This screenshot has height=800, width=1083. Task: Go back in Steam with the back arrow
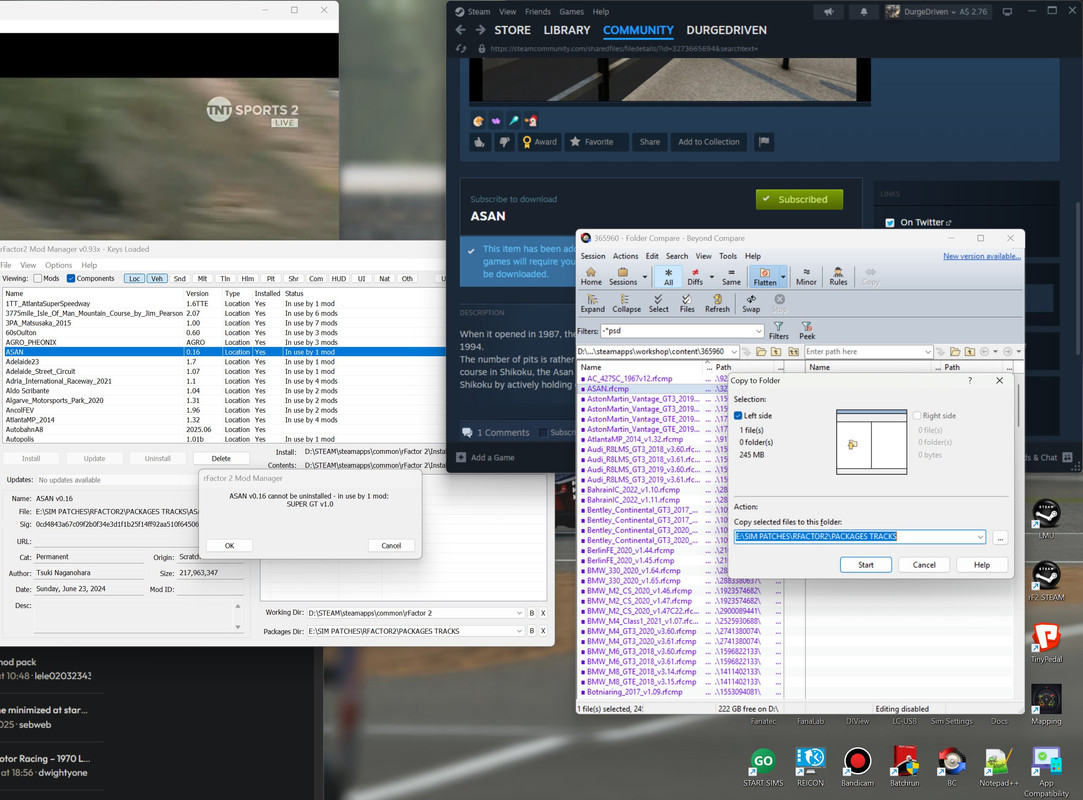[461, 30]
